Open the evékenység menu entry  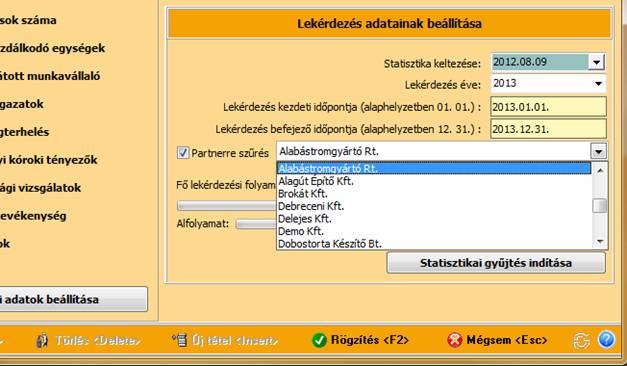coord(33,216)
